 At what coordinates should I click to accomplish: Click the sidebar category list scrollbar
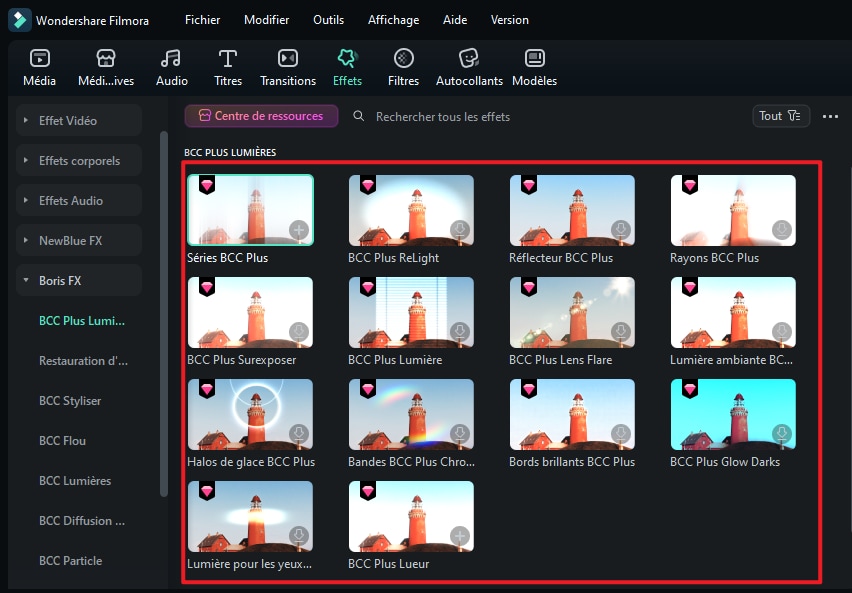pos(164,314)
